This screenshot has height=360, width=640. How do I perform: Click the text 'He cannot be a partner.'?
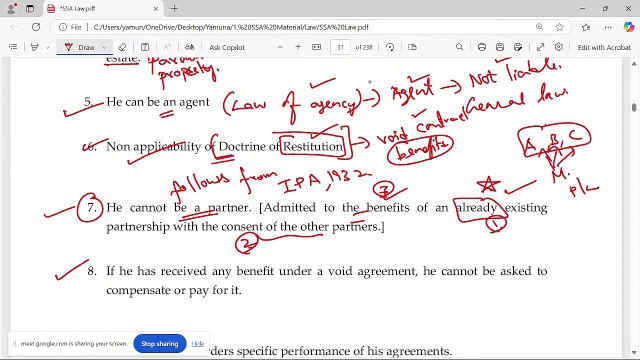tap(179, 207)
